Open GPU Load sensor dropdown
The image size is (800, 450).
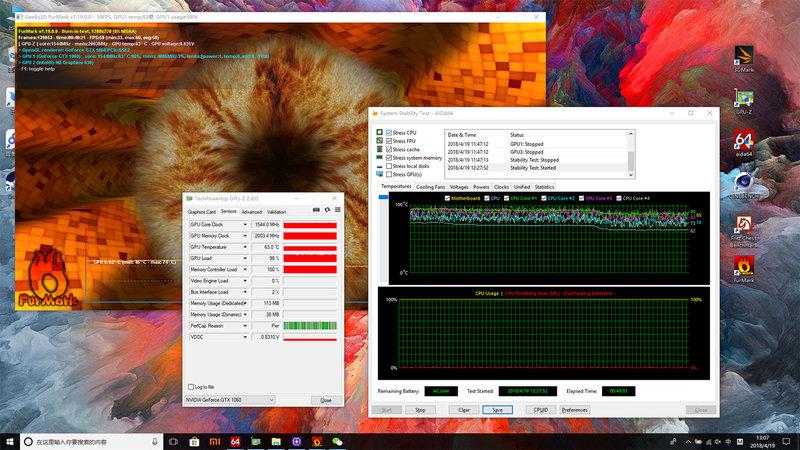pyautogui.click(x=245, y=258)
